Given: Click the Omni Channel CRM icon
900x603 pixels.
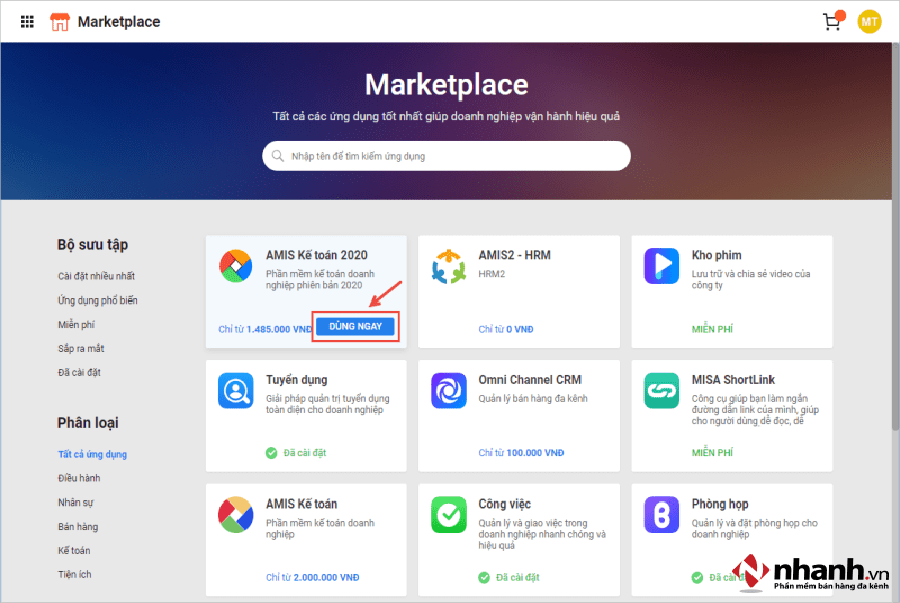Looking at the screenshot, I should [x=449, y=391].
